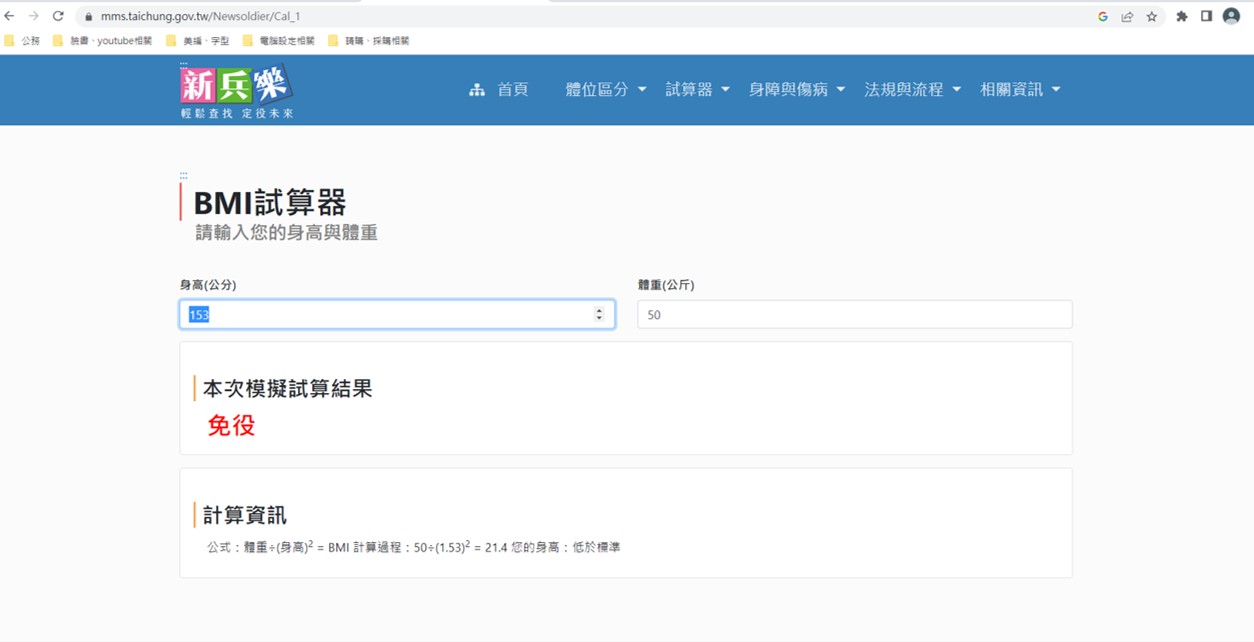The image size is (1254, 642).
Task: Click the 身高(公分) input field
Action: 397,314
